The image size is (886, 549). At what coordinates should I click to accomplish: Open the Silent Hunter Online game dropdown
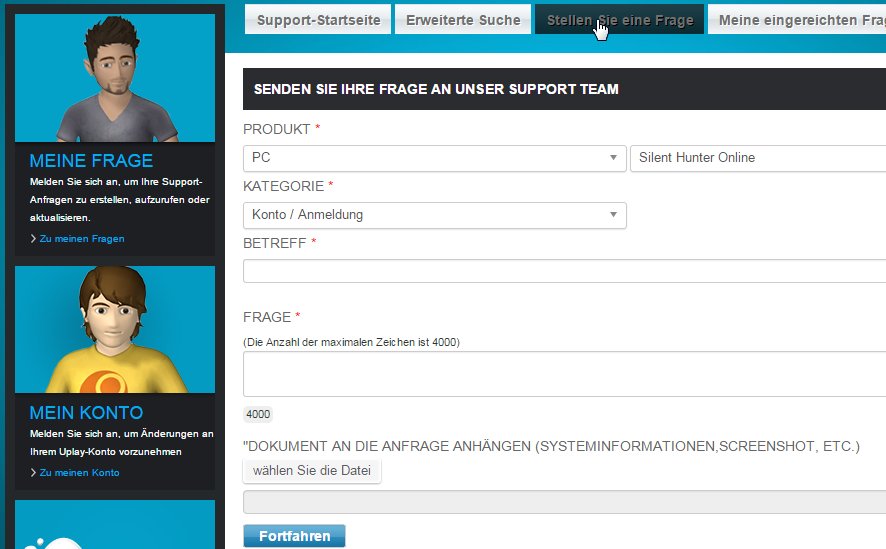point(757,158)
